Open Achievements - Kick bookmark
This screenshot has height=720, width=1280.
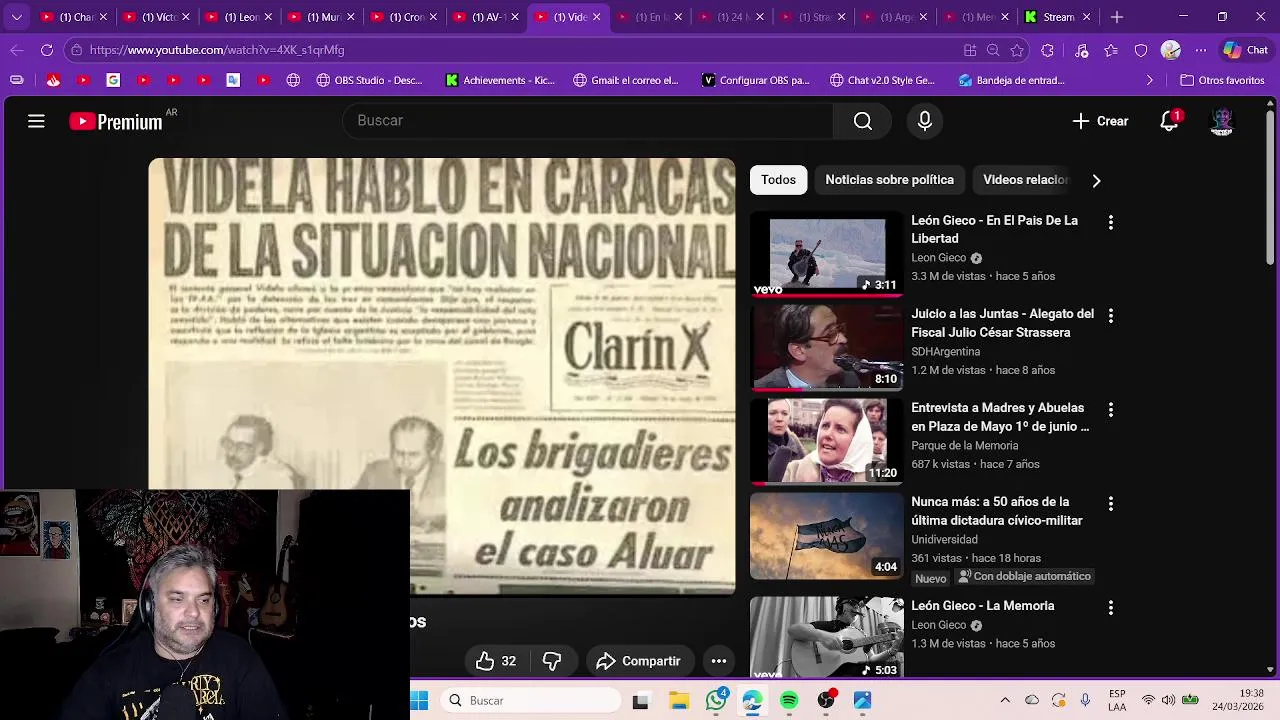(x=499, y=80)
